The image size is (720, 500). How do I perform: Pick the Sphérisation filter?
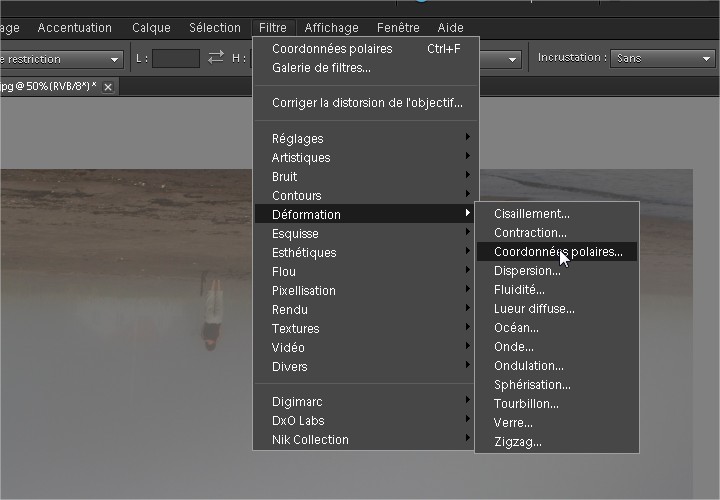click(x=532, y=385)
